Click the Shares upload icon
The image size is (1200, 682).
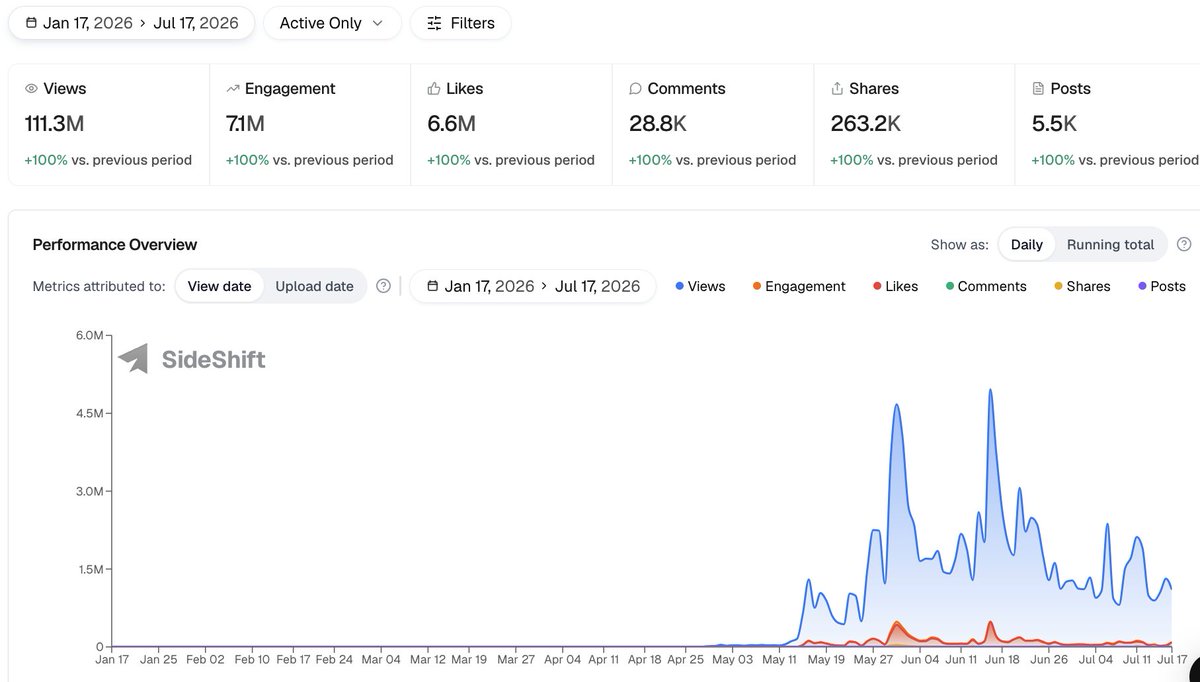(837, 89)
